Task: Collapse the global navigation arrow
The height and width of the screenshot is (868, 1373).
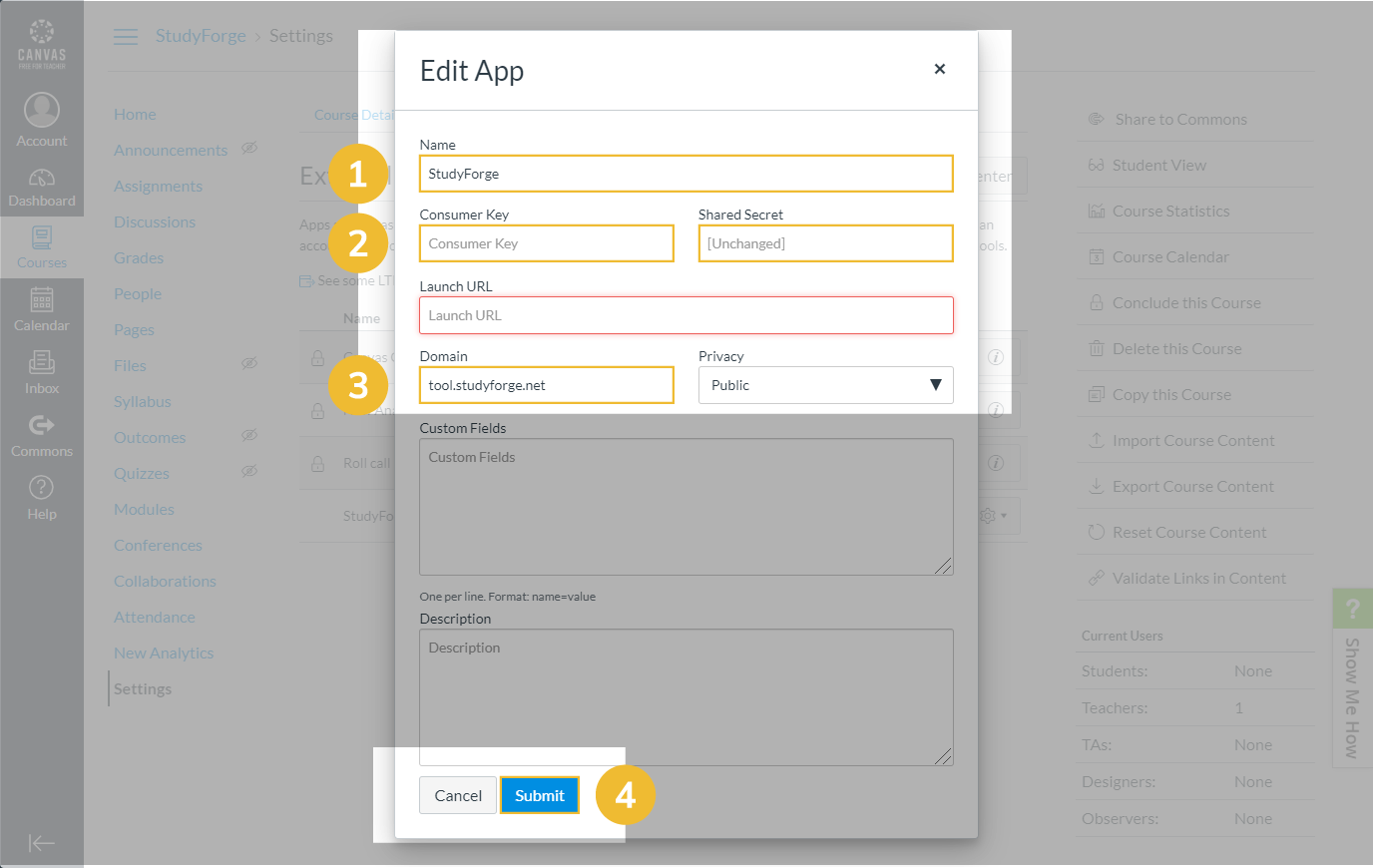Action: pos(42,843)
